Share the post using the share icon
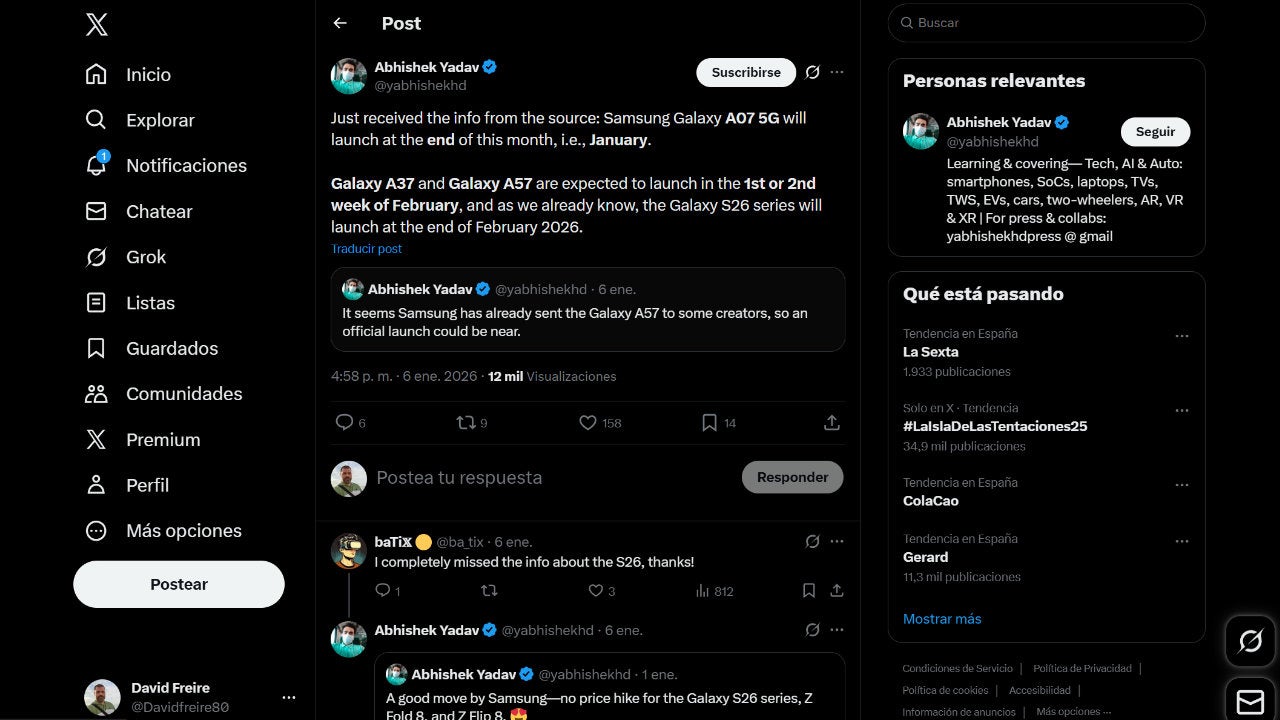This screenshot has height=720, width=1280. pyautogui.click(x=831, y=423)
